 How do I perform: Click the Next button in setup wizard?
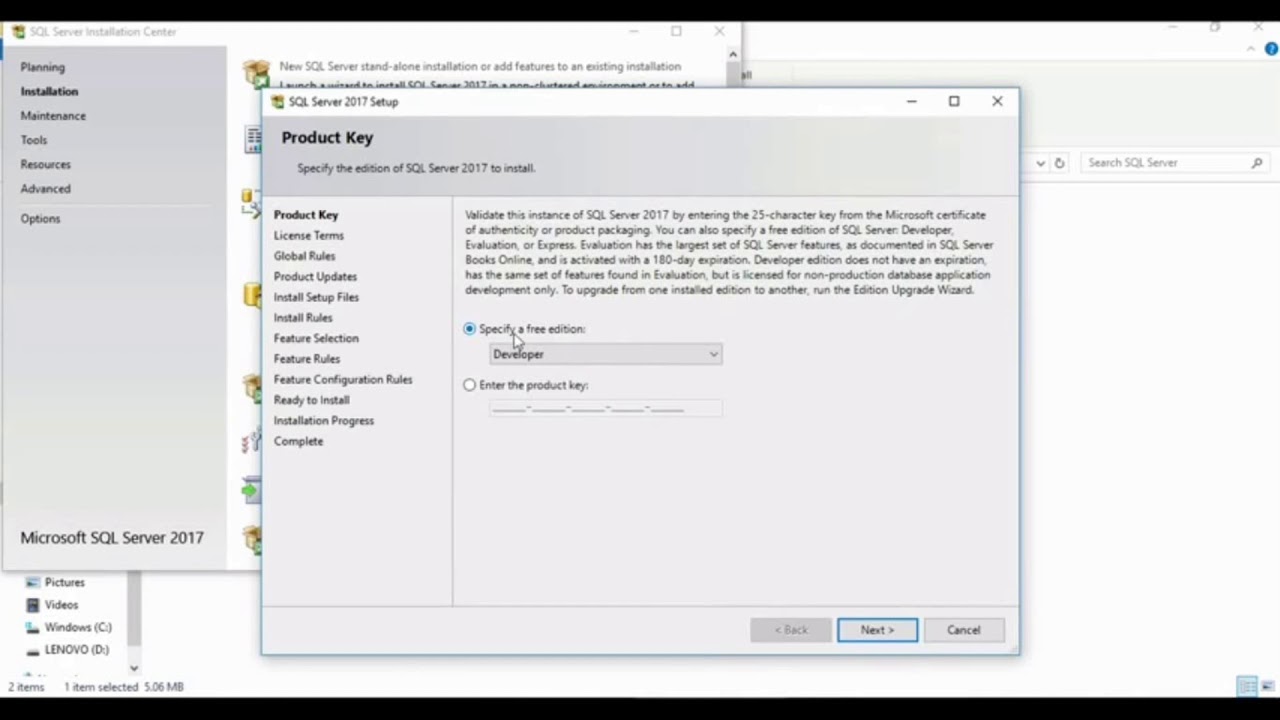pos(877,630)
